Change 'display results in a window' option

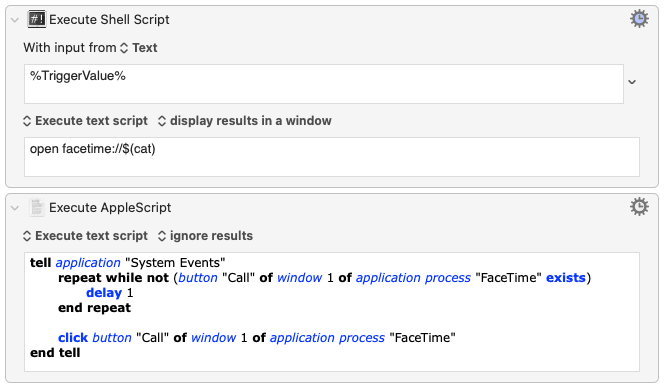click(x=244, y=121)
